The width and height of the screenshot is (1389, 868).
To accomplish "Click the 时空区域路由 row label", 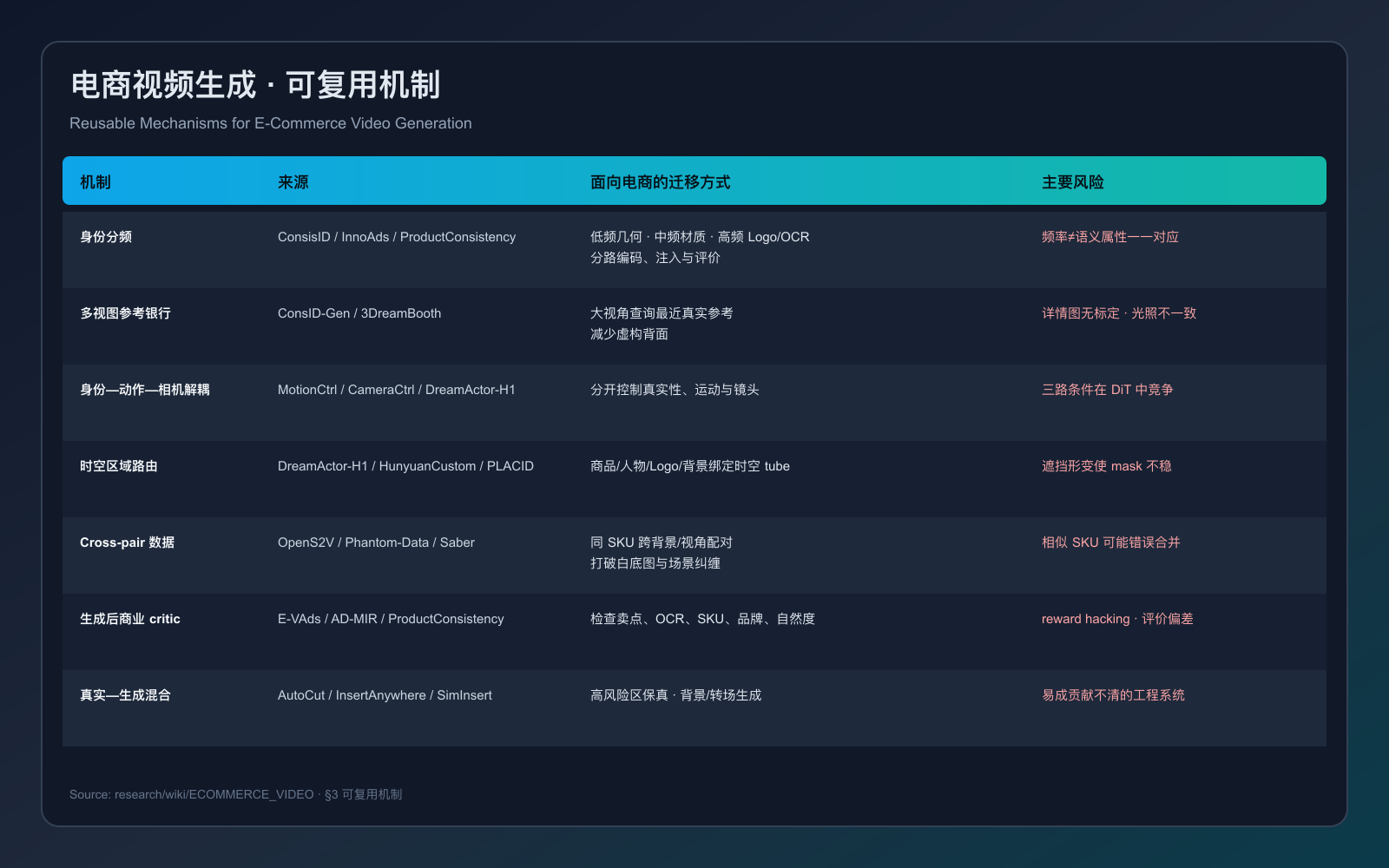I will (119, 466).
